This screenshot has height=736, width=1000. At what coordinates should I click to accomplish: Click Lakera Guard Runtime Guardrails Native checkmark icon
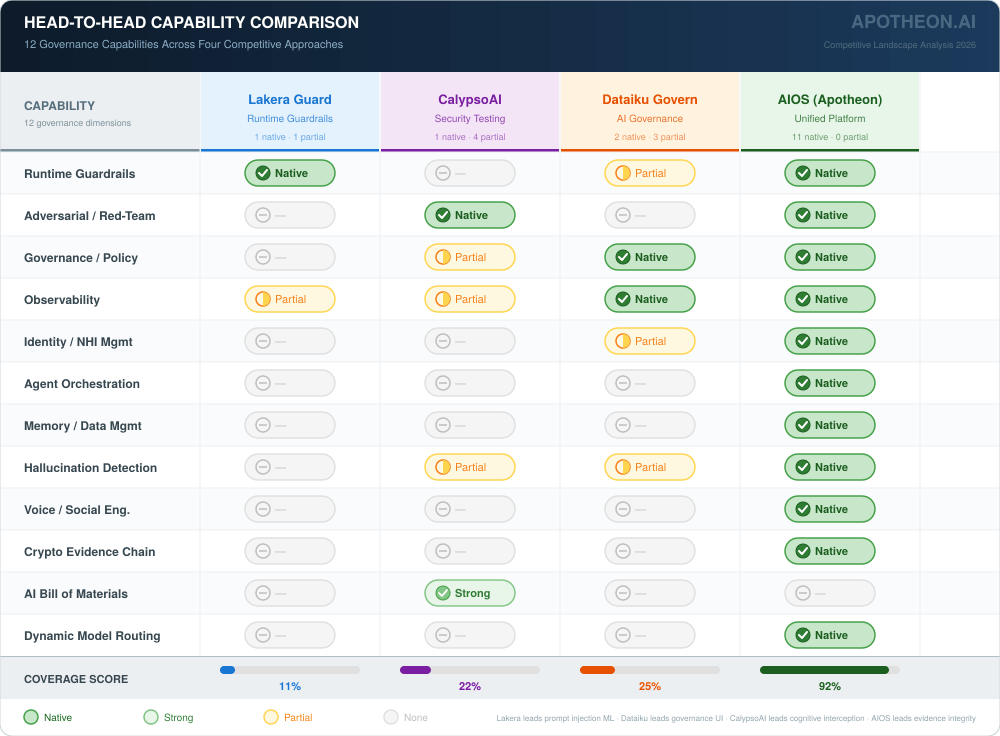pos(263,173)
